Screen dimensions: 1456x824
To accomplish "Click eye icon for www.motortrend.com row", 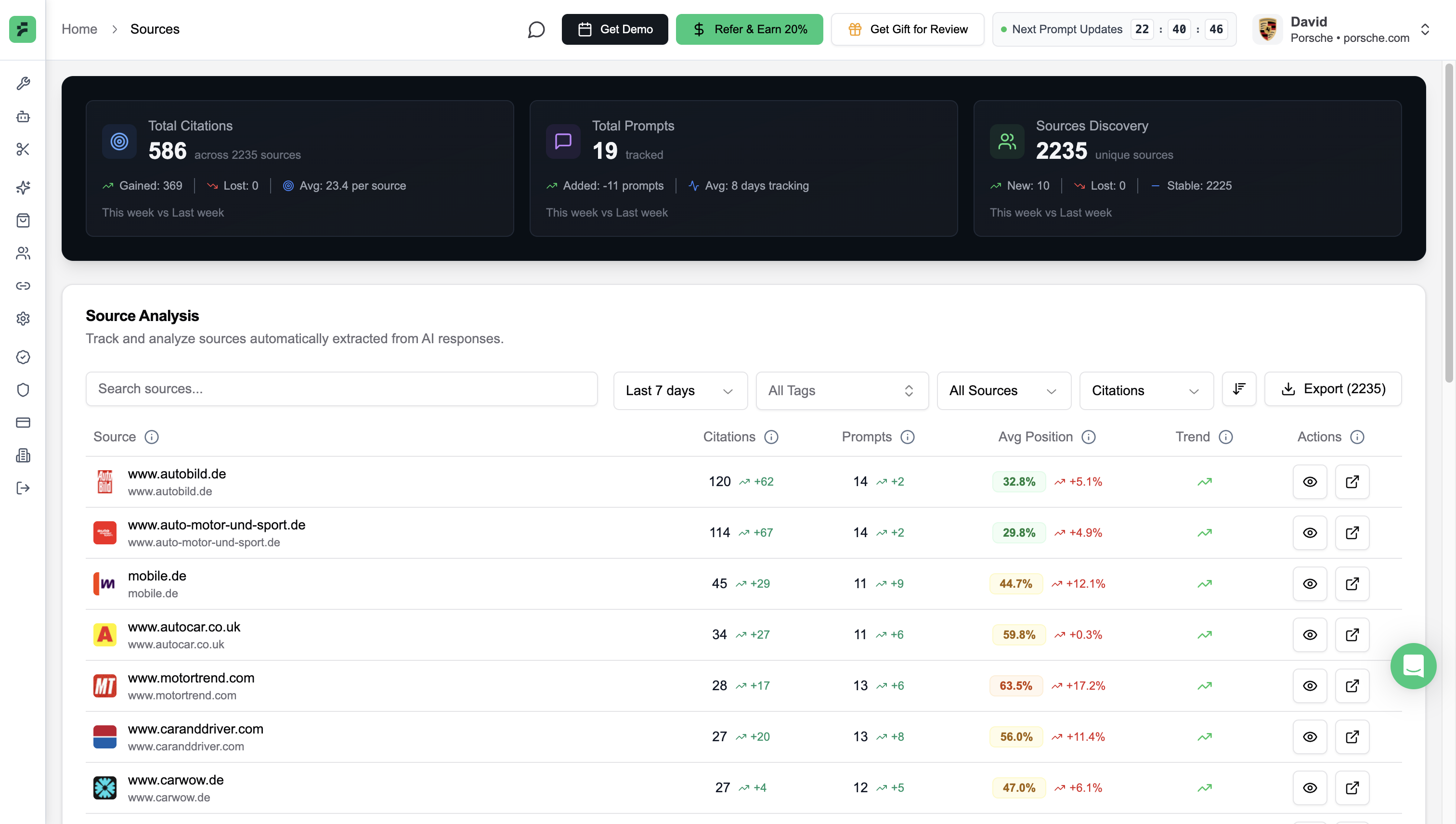I will click(x=1309, y=685).
